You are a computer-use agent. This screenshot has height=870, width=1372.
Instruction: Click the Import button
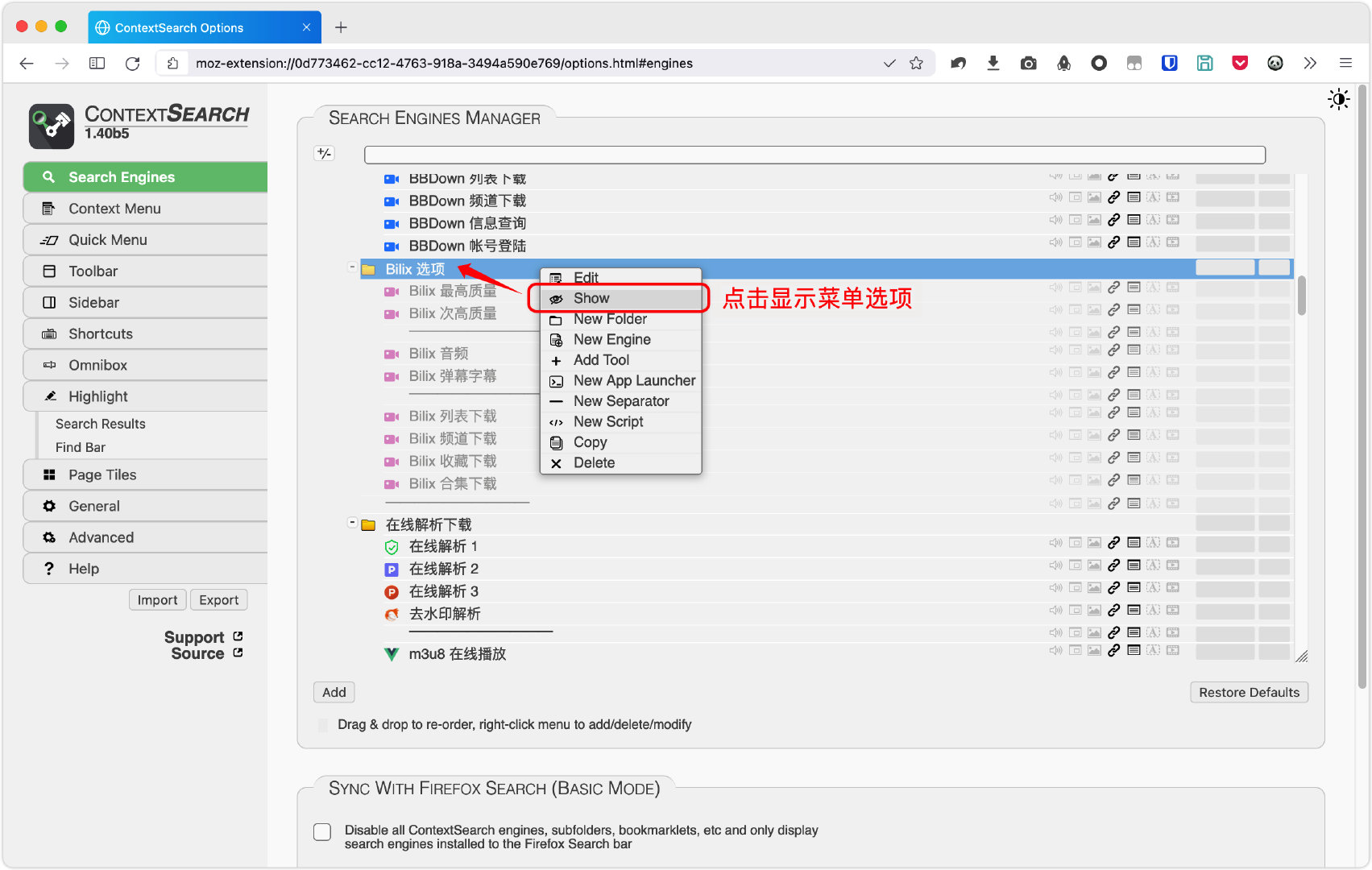point(157,600)
